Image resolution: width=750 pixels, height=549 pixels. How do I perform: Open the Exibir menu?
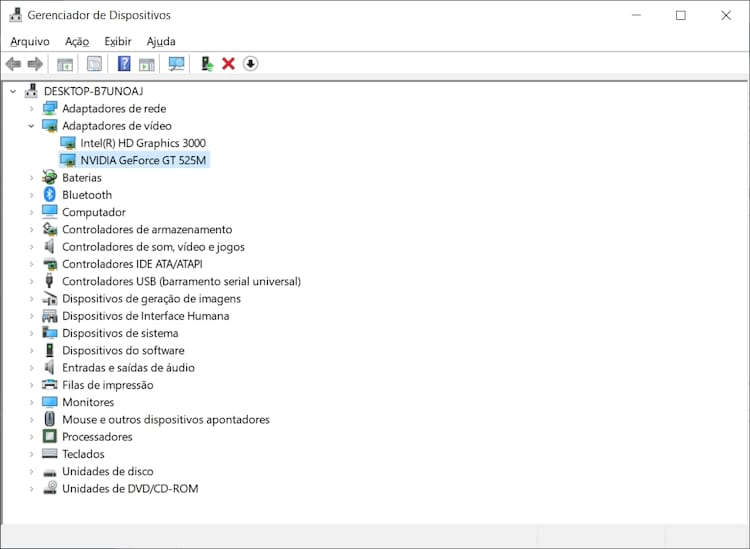[118, 42]
